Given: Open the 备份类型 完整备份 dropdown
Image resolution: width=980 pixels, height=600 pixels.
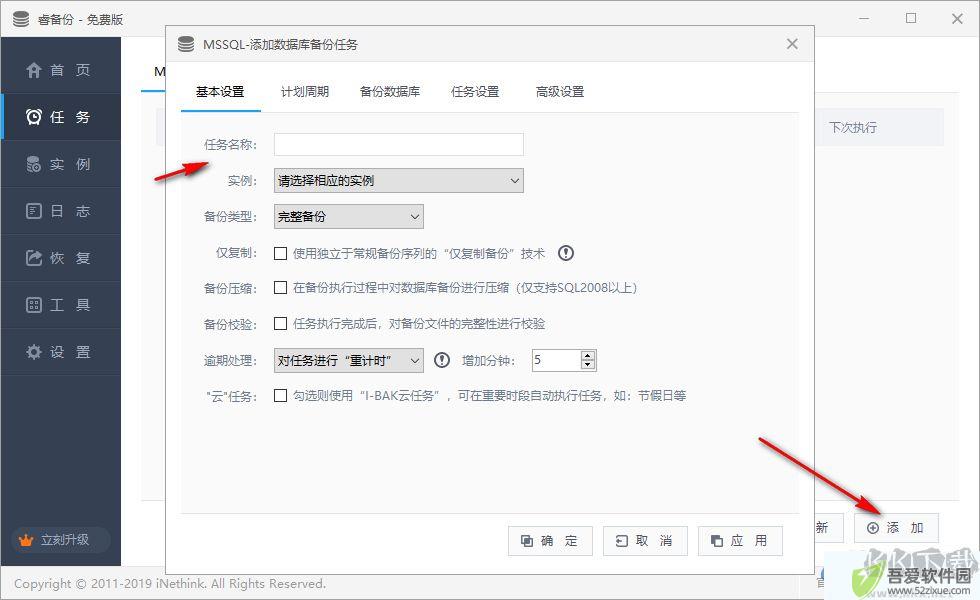Looking at the screenshot, I should point(349,217).
